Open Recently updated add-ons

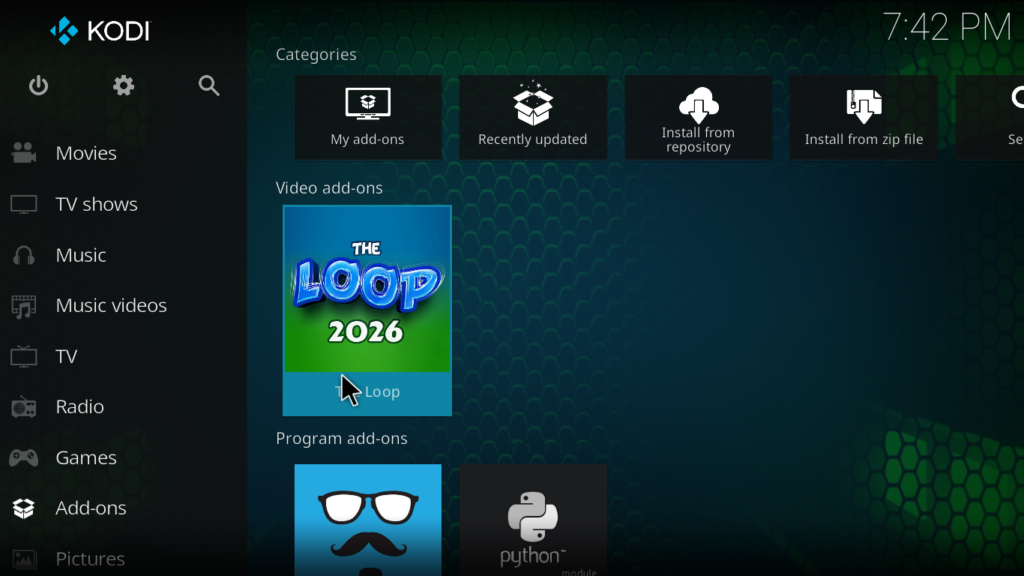[533, 117]
